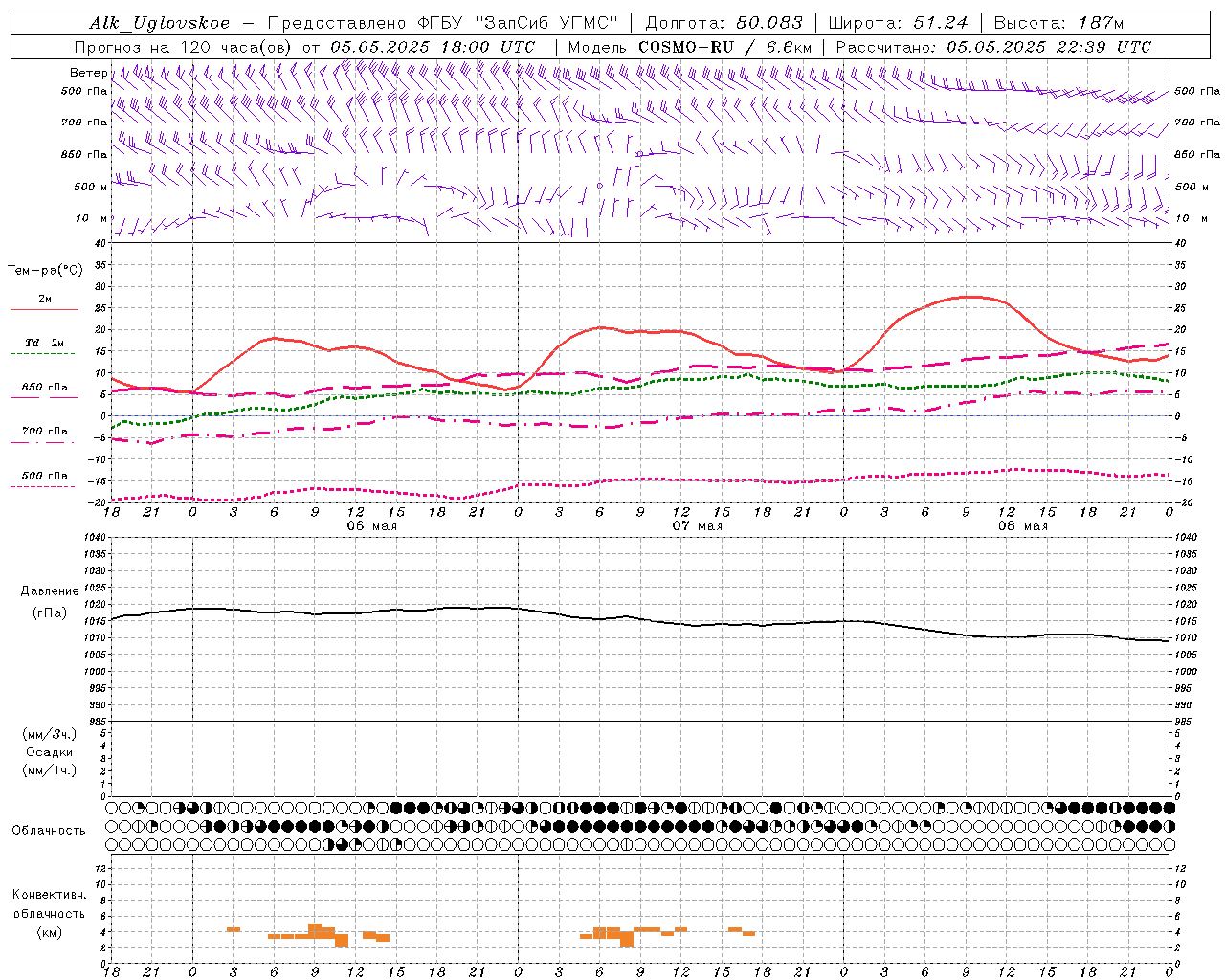Click the dash-dot 700 гПа temperature legend line
Image resolution: width=1225 pixels, height=980 pixels.
[42, 442]
